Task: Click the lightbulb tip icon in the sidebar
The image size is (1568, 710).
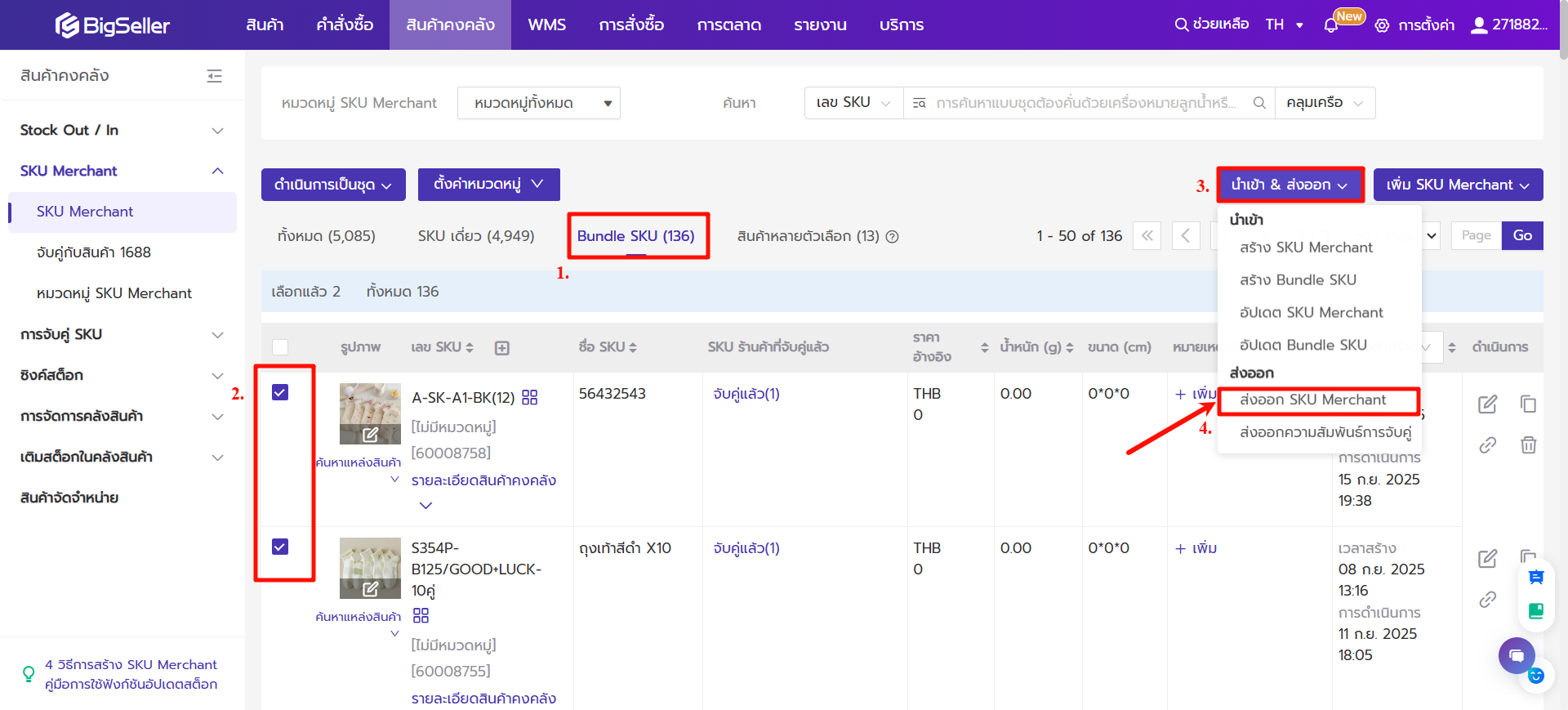Action: pyautogui.click(x=29, y=674)
